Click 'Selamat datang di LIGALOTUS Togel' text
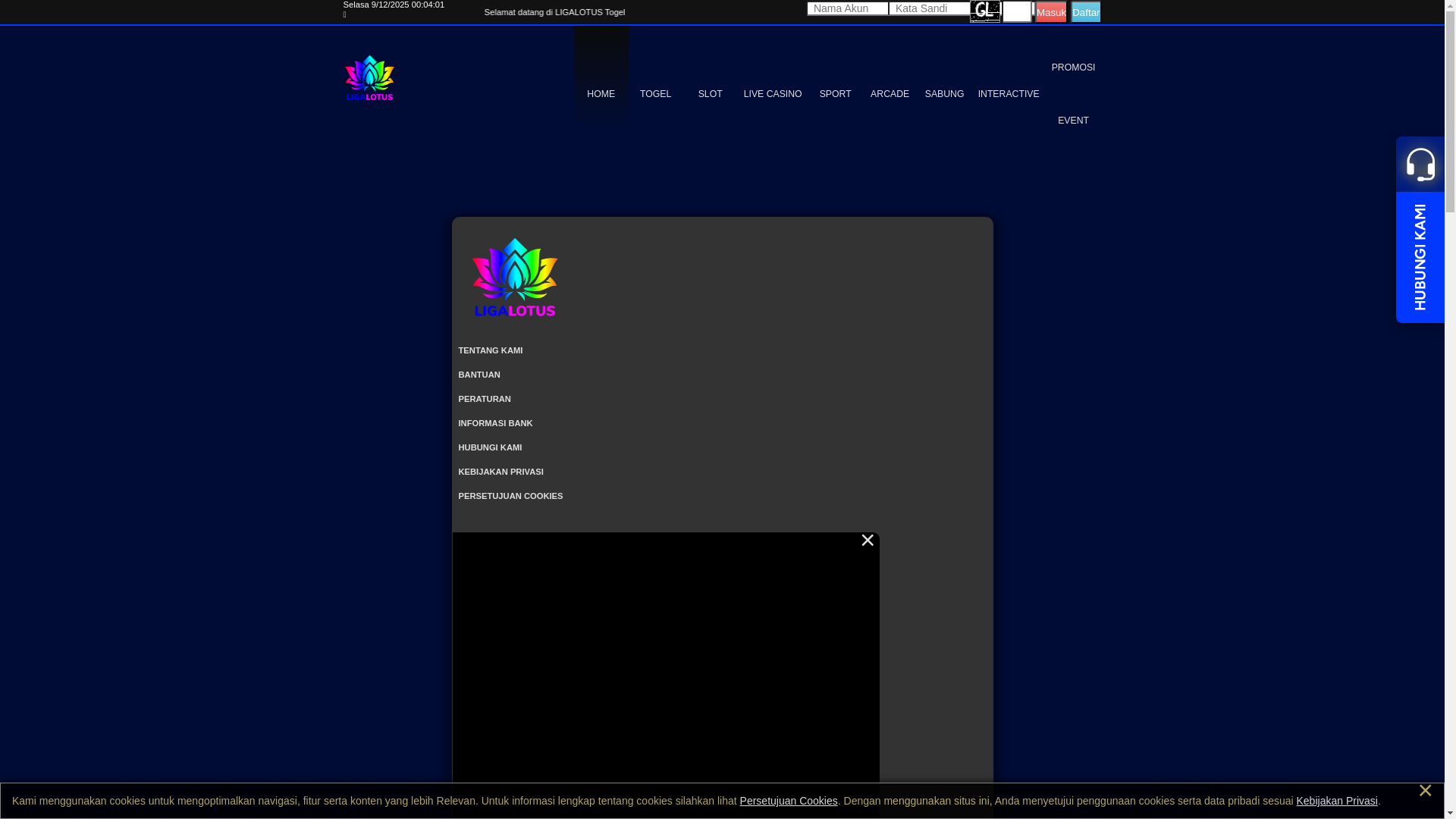The image size is (1456, 819). pos(554,12)
